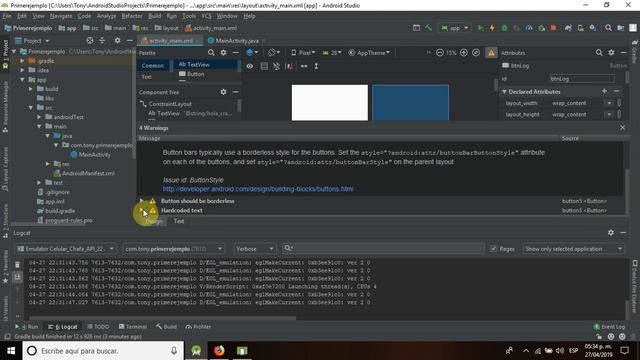Open the emulator device dropdown in Logcat
The height and width of the screenshot is (360, 640).
click(65, 249)
